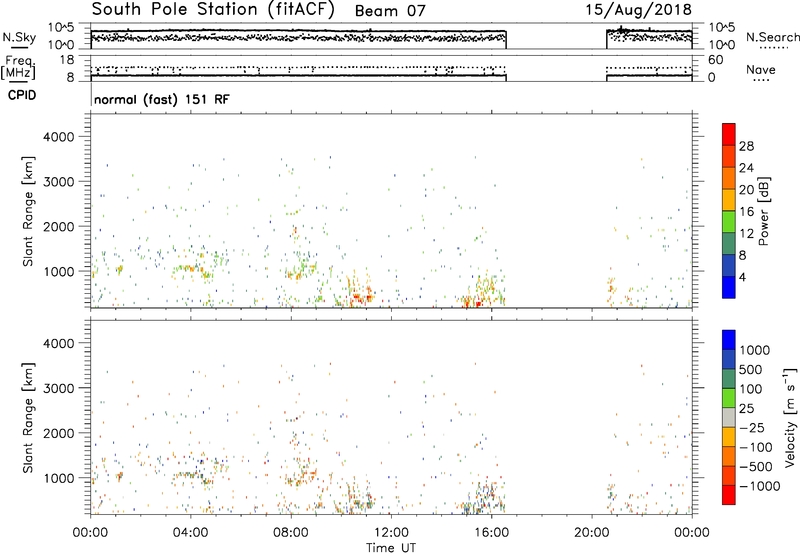Click the 500 tick on the velocity colorbar

750,369
